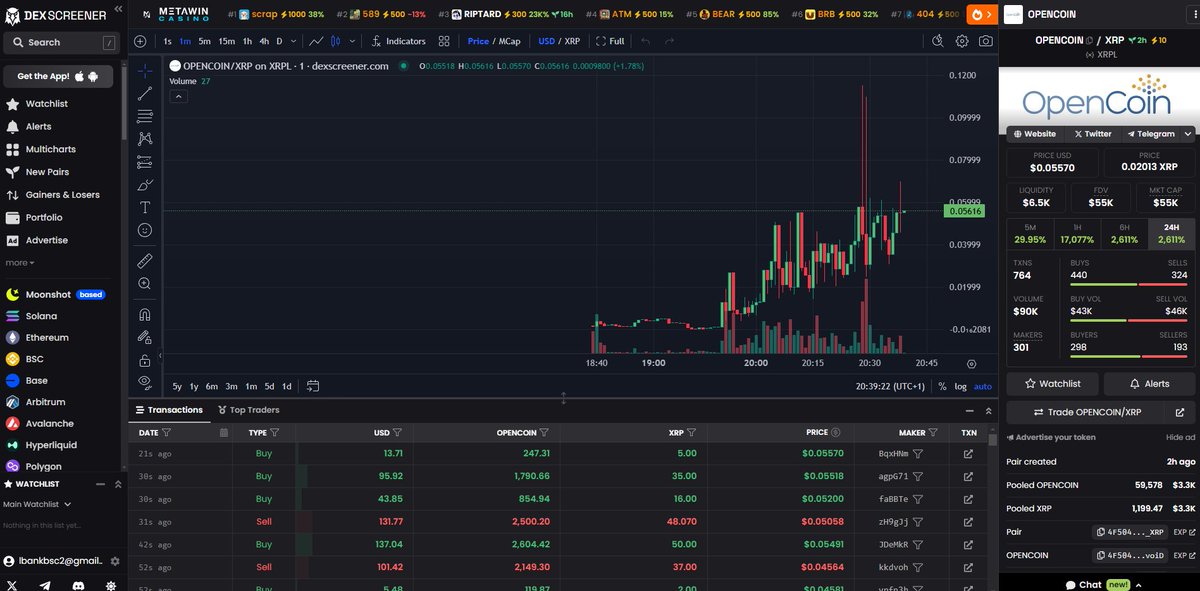This screenshot has width=1200, height=591.
Task: Filter transactions by DATE column
Action: pos(166,433)
